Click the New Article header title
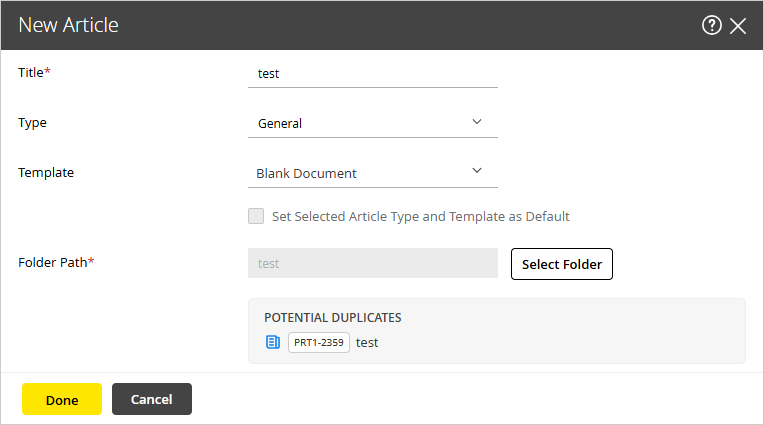The width and height of the screenshot is (764, 425). coord(68,25)
